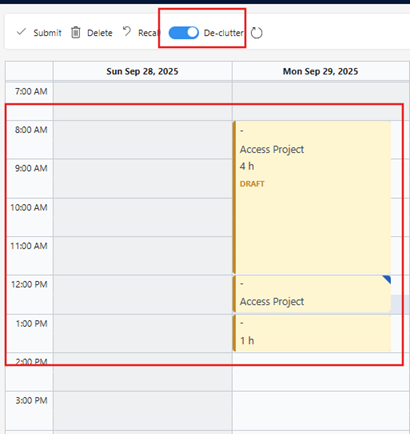The image size is (410, 434).
Task: Click the Delete label
Action: tap(100, 33)
